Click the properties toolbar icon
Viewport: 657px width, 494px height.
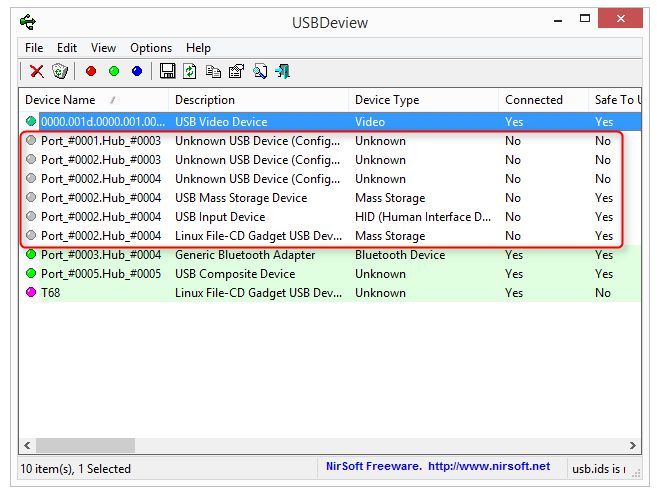[x=236, y=71]
